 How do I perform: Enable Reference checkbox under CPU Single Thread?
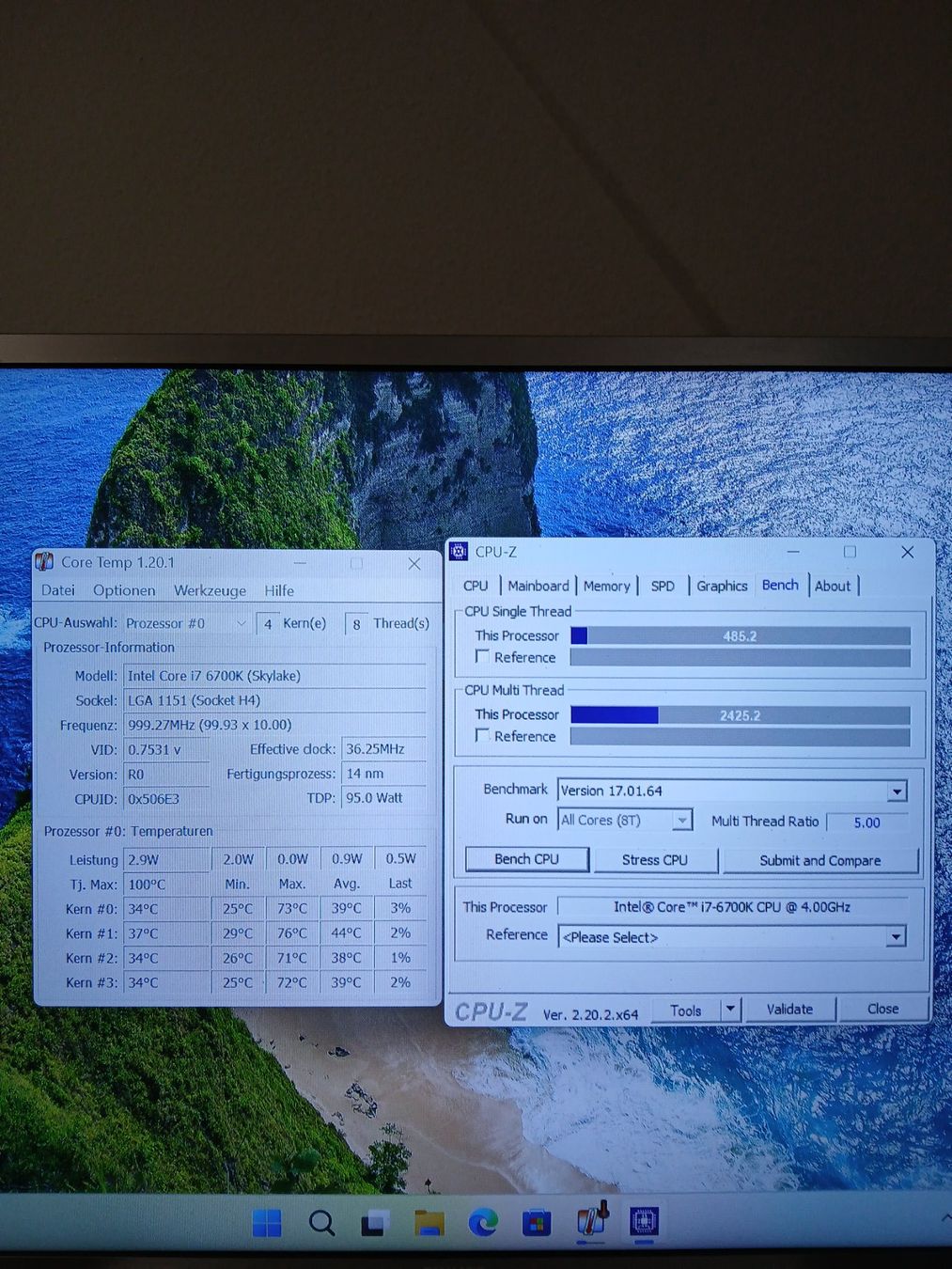(x=483, y=656)
